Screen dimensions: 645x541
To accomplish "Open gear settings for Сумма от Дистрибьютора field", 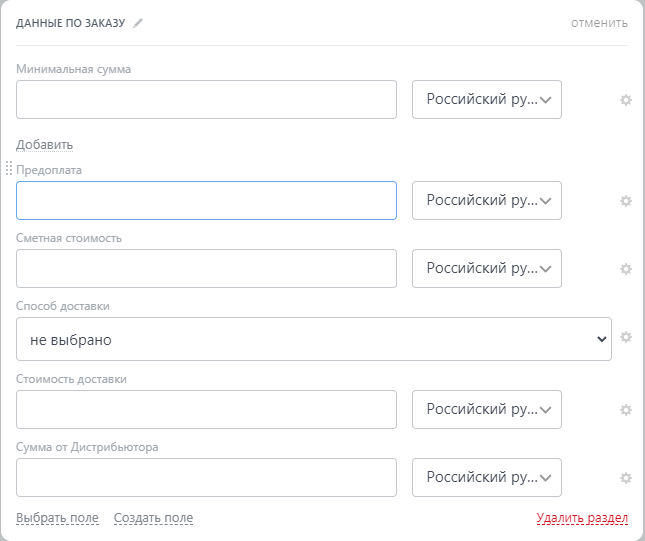I will coord(626,478).
